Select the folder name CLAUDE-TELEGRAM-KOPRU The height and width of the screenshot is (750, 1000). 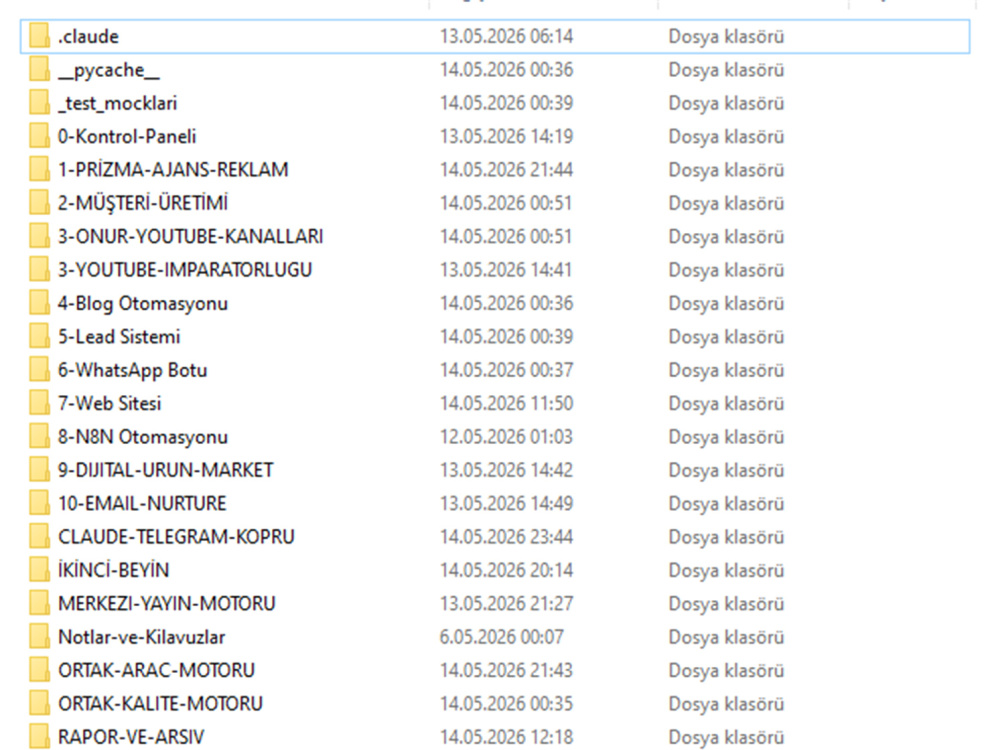[x=176, y=537]
